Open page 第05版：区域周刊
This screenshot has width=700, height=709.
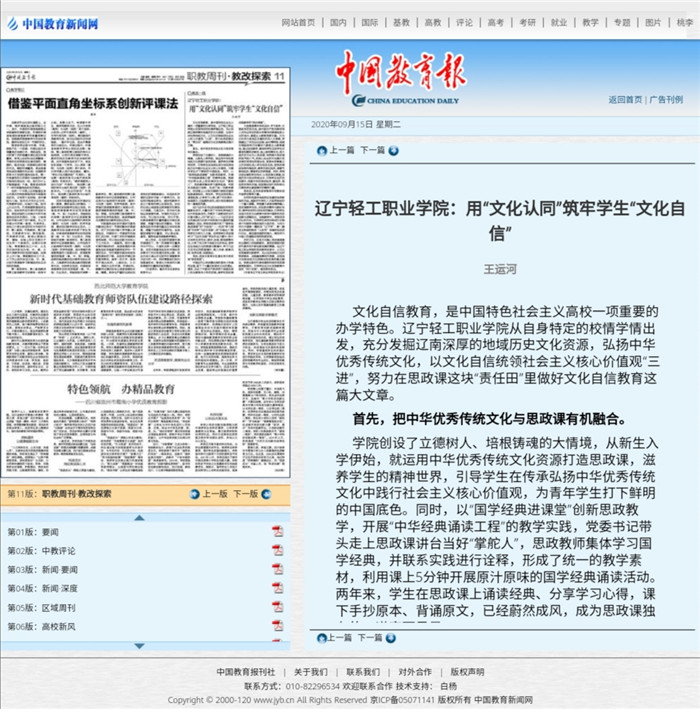(42, 608)
